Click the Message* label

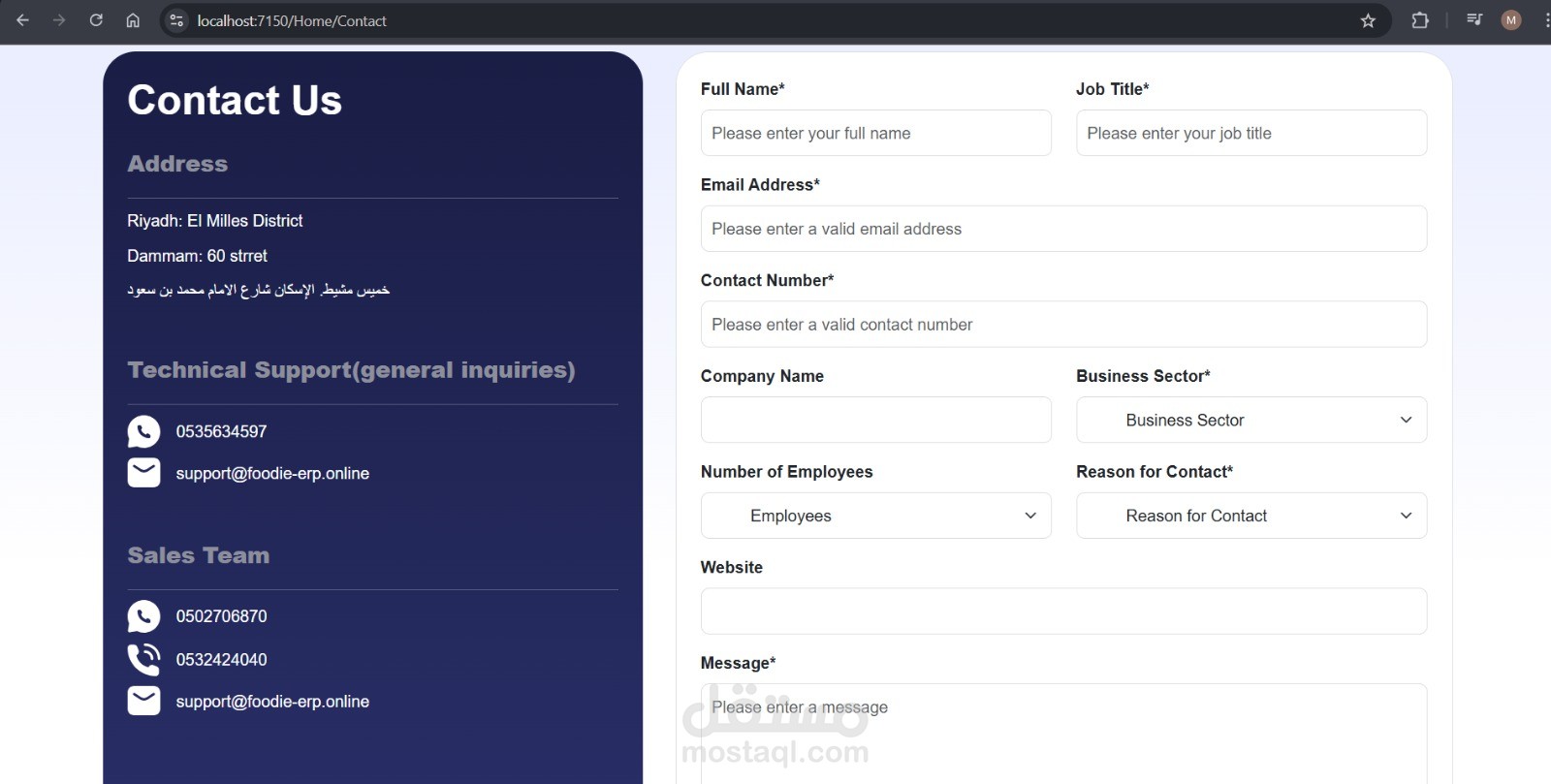pyautogui.click(x=738, y=663)
